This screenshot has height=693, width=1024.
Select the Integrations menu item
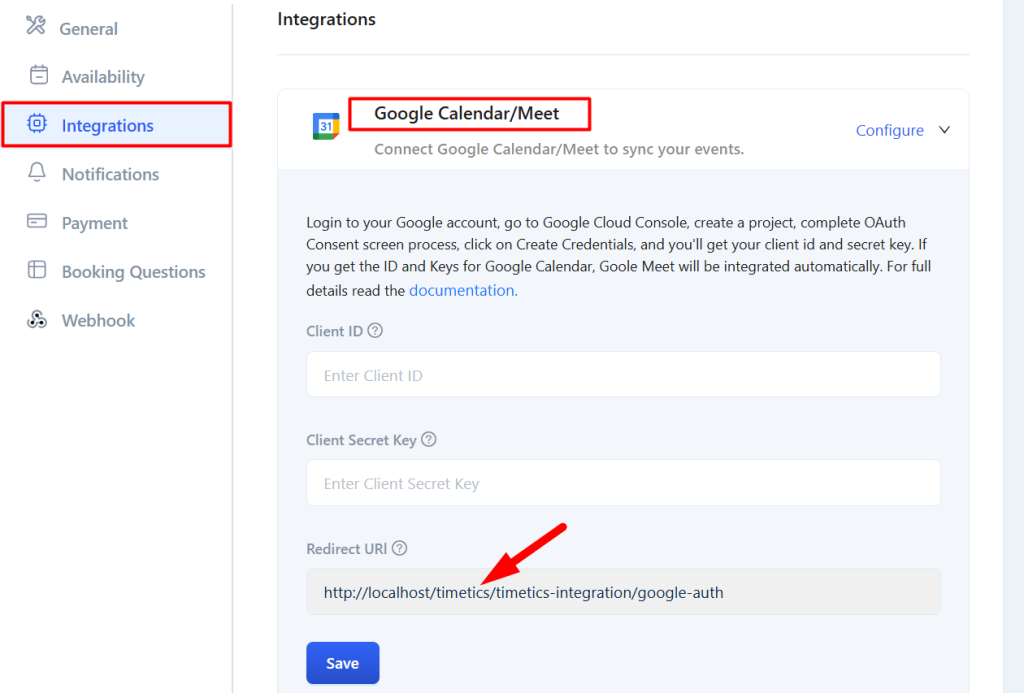(116, 125)
